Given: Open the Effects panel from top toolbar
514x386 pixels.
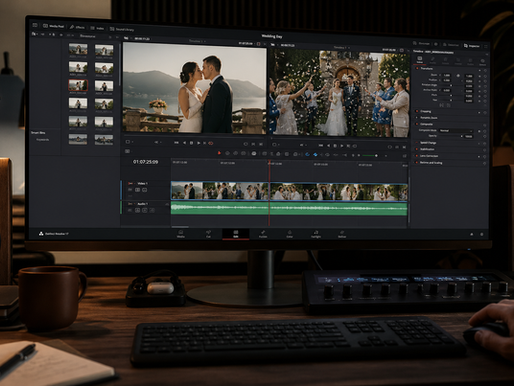Looking at the screenshot, I should coord(77,27).
